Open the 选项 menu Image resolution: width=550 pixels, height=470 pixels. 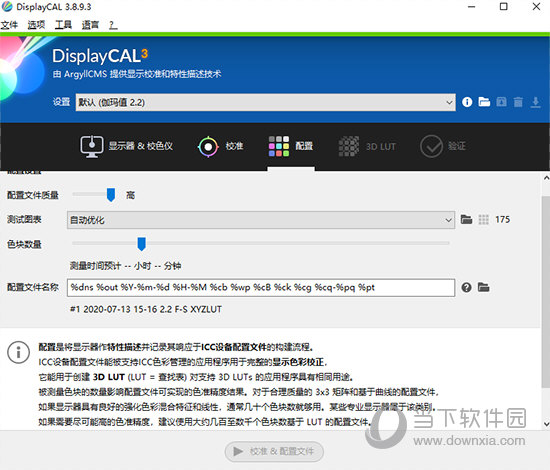[36, 25]
